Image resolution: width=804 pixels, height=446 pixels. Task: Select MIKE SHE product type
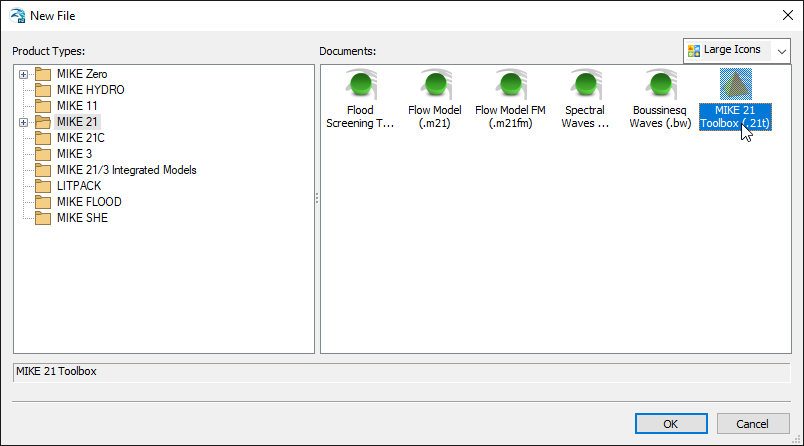pyautogui.click(x=82, y=218)
